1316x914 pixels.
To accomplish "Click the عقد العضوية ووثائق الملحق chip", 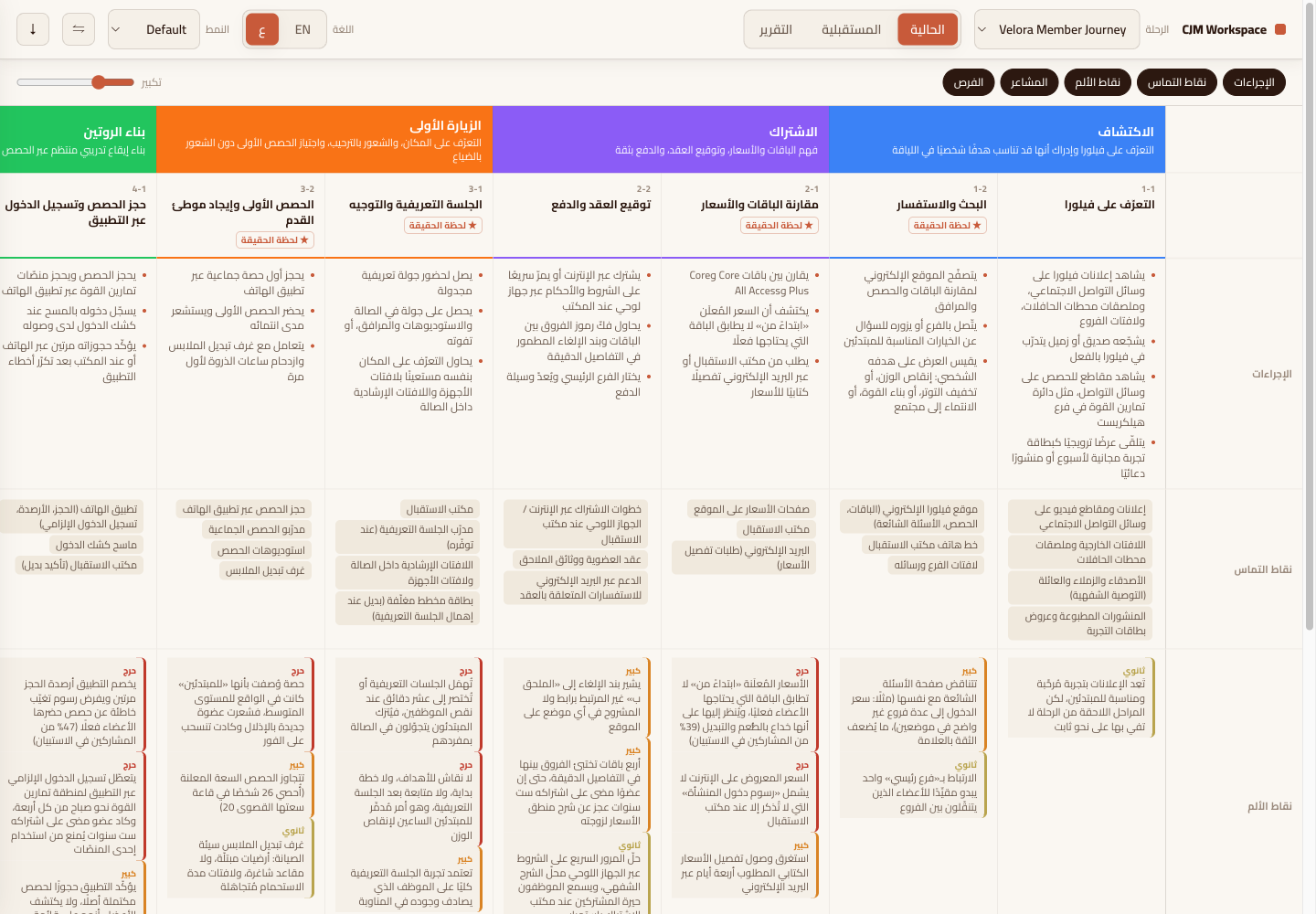I will (580, 559).
